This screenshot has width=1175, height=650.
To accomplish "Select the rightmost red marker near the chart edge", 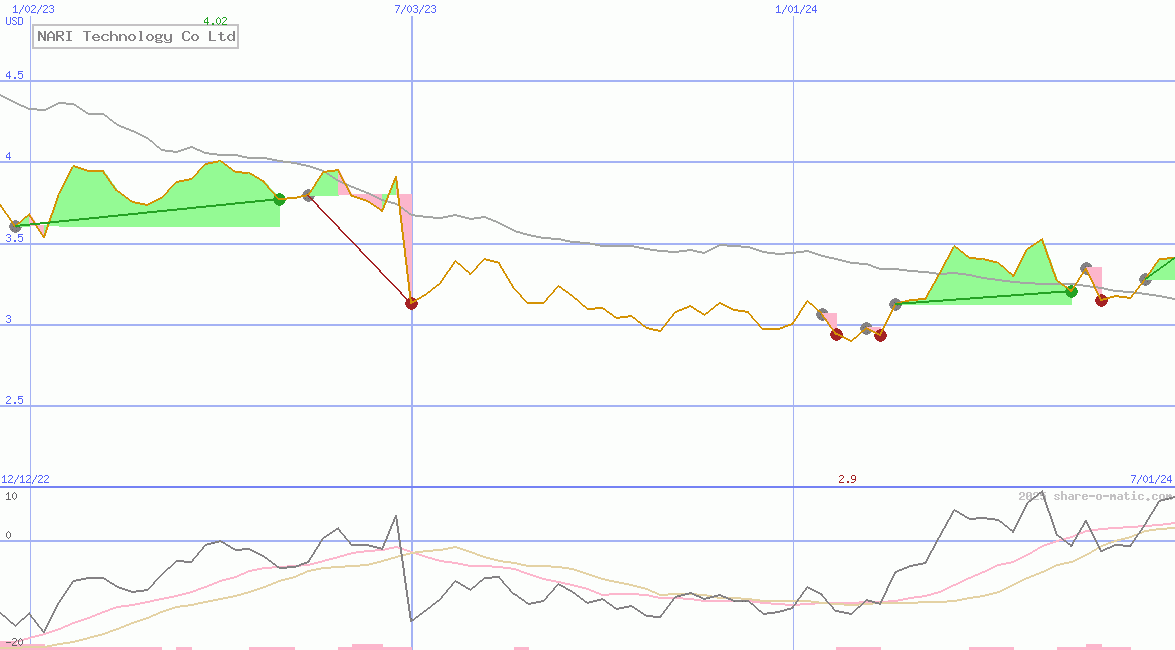I will (x=1101, y=301).
